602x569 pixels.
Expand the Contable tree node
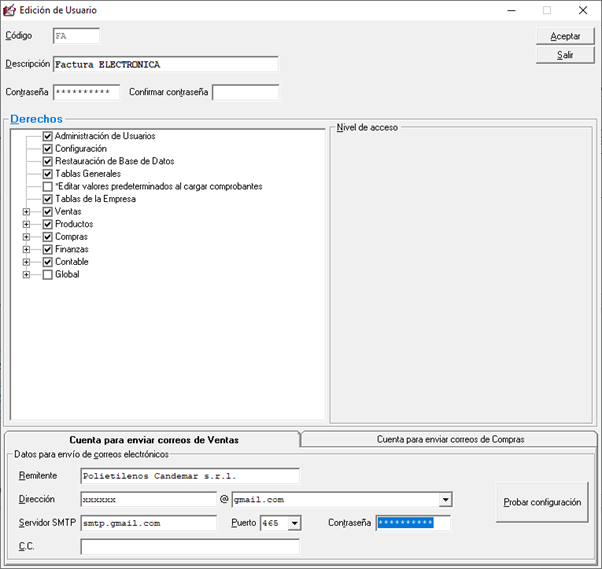pos(27,262)
